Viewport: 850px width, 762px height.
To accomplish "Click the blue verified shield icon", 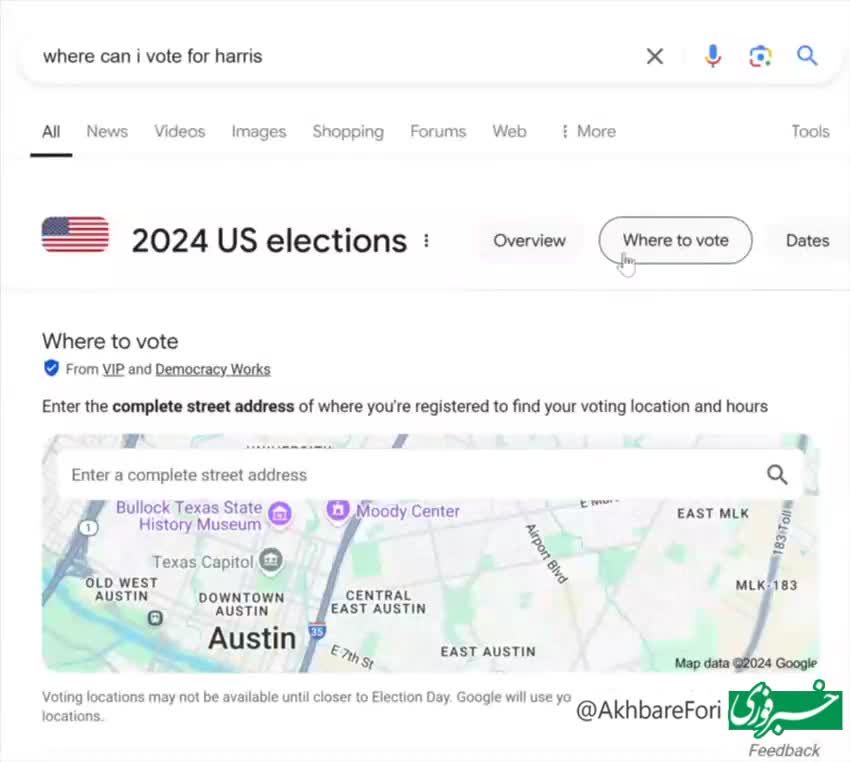I will coord(51,369).
